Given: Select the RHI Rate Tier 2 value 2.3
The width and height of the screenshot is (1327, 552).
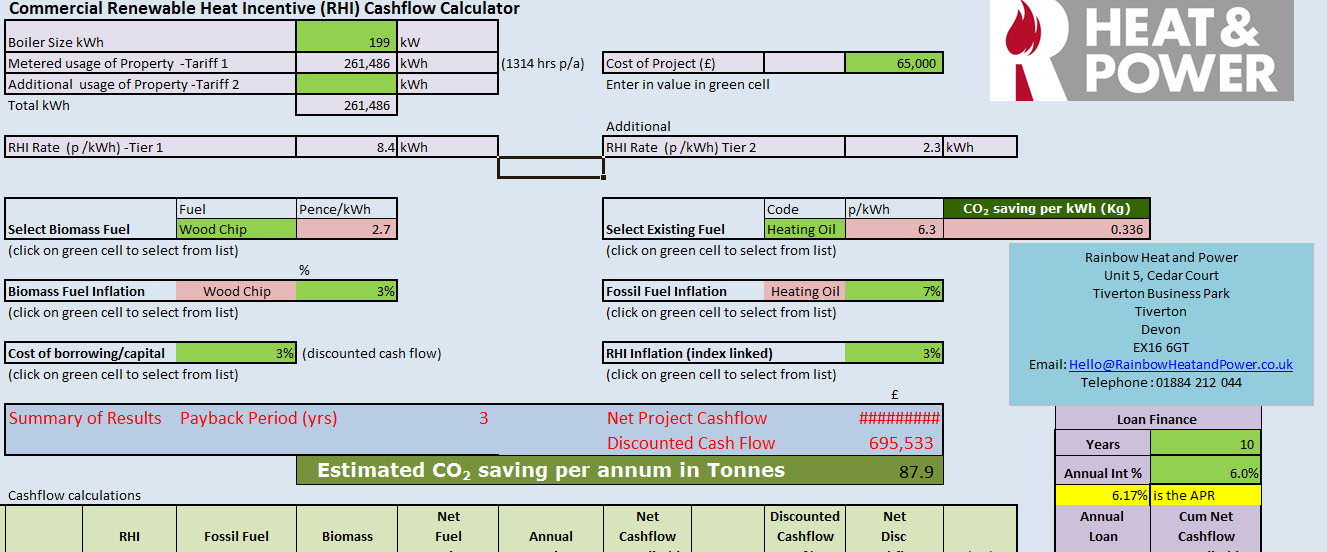Looking at the screenshot, I should point(893,148).
